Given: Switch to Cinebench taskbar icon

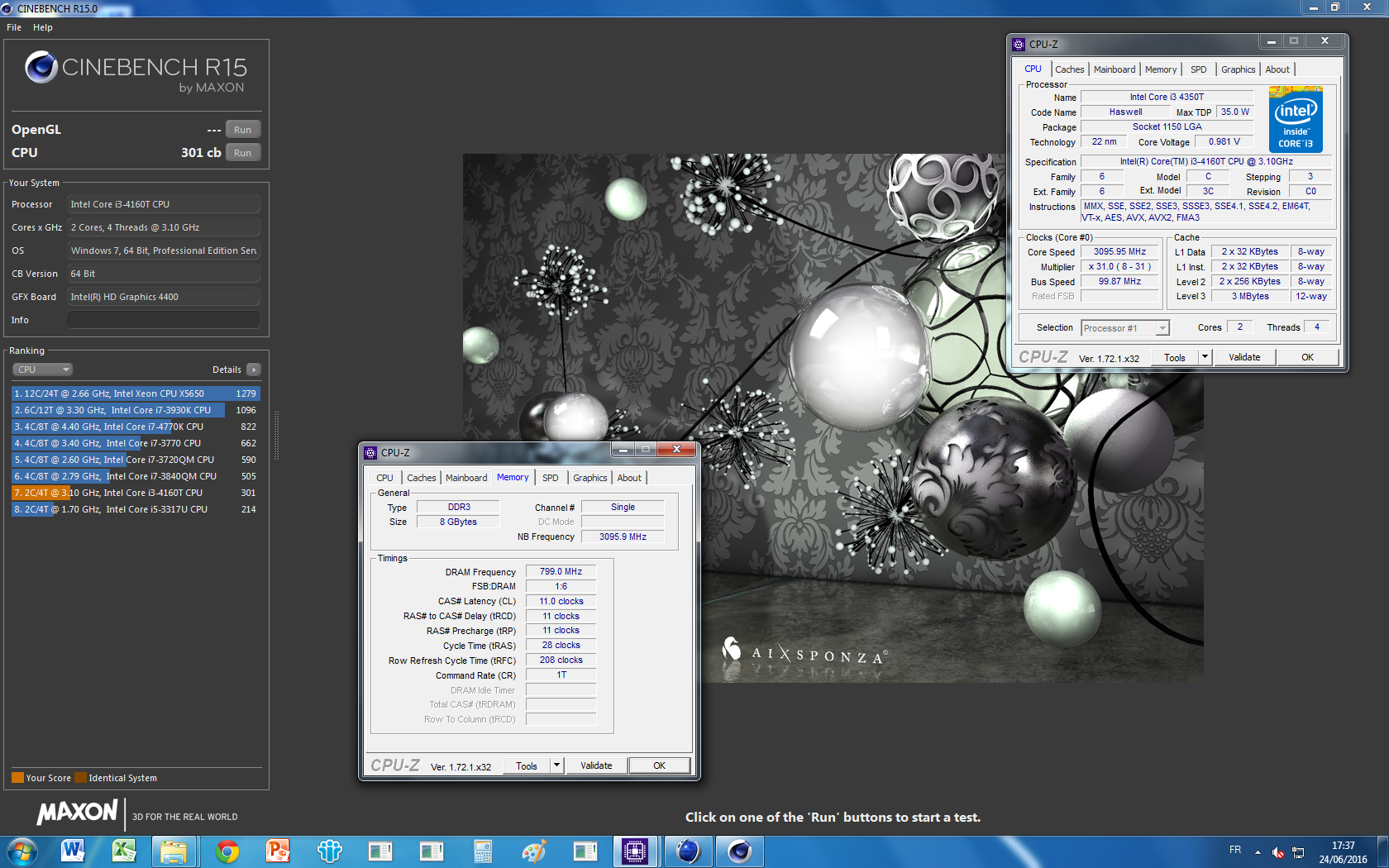Looking at the screenshot, I should tap(739, 851).
